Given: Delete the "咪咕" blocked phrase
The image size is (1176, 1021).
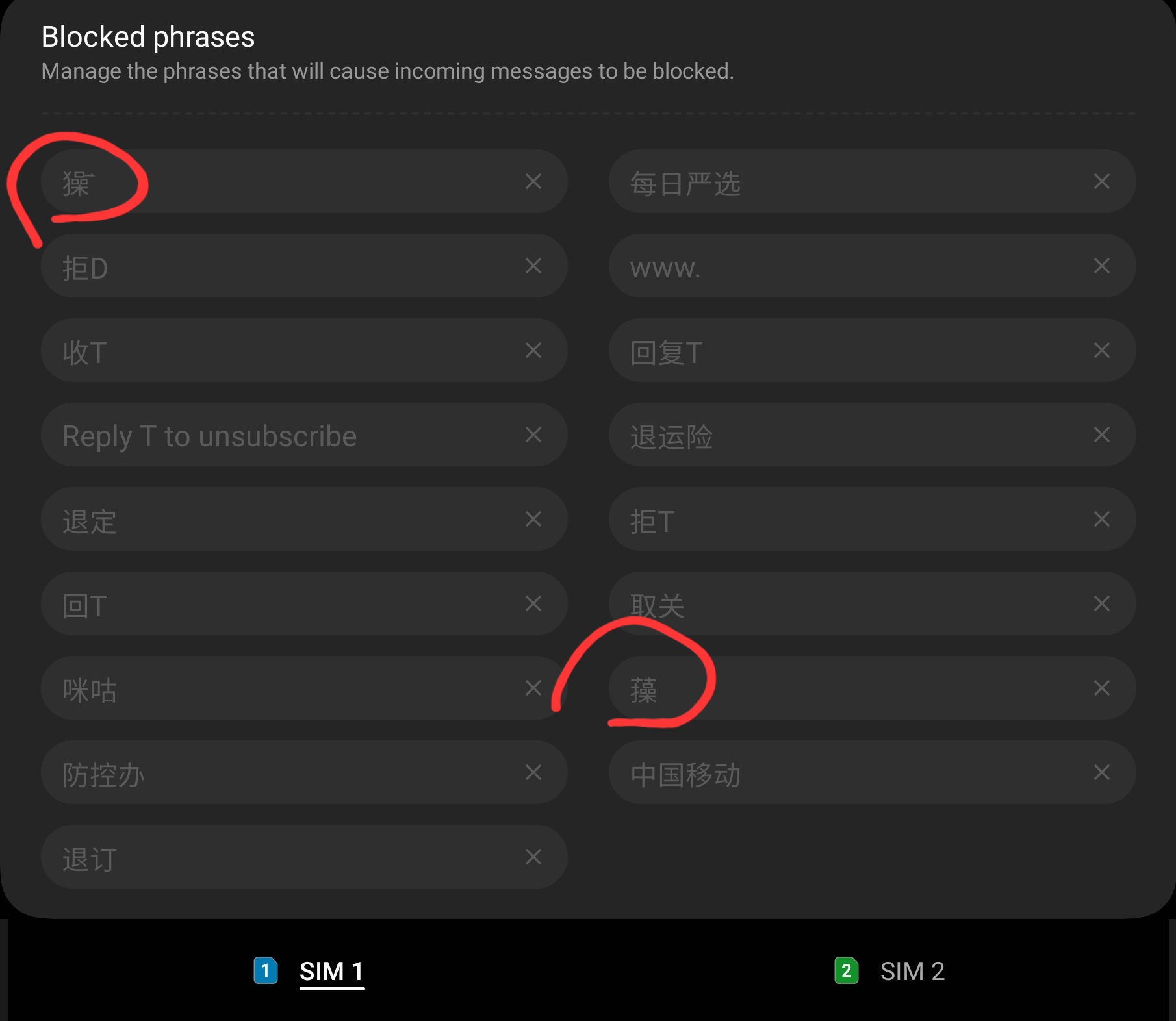Looking at the screenshot, I should [x=534, y=688].
